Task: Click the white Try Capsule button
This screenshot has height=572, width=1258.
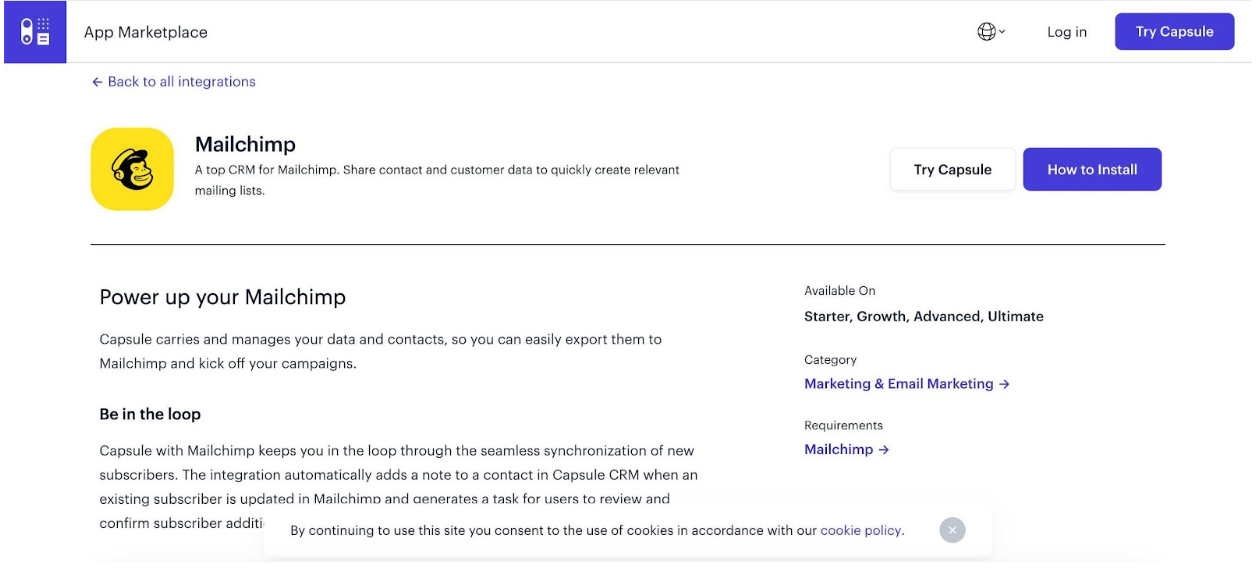Action: point(952,170)
